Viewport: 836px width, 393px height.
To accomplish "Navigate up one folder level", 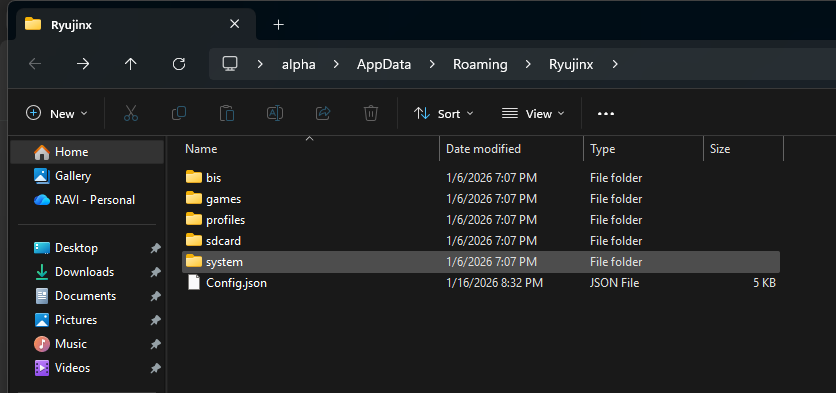I will tap(131, 65).
